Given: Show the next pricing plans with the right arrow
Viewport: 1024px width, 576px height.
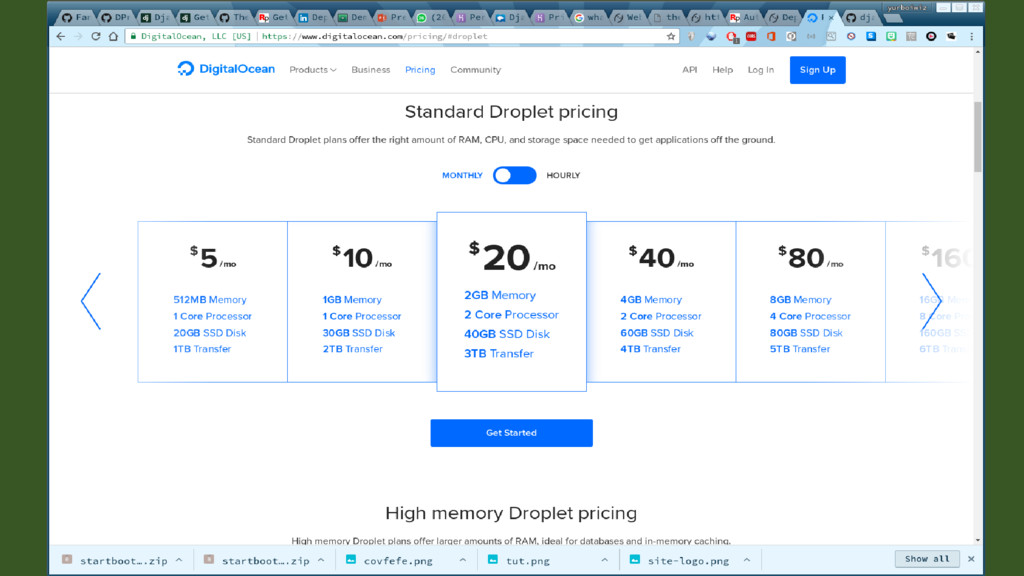Looking at the screenshot, I should click(931, 301).
